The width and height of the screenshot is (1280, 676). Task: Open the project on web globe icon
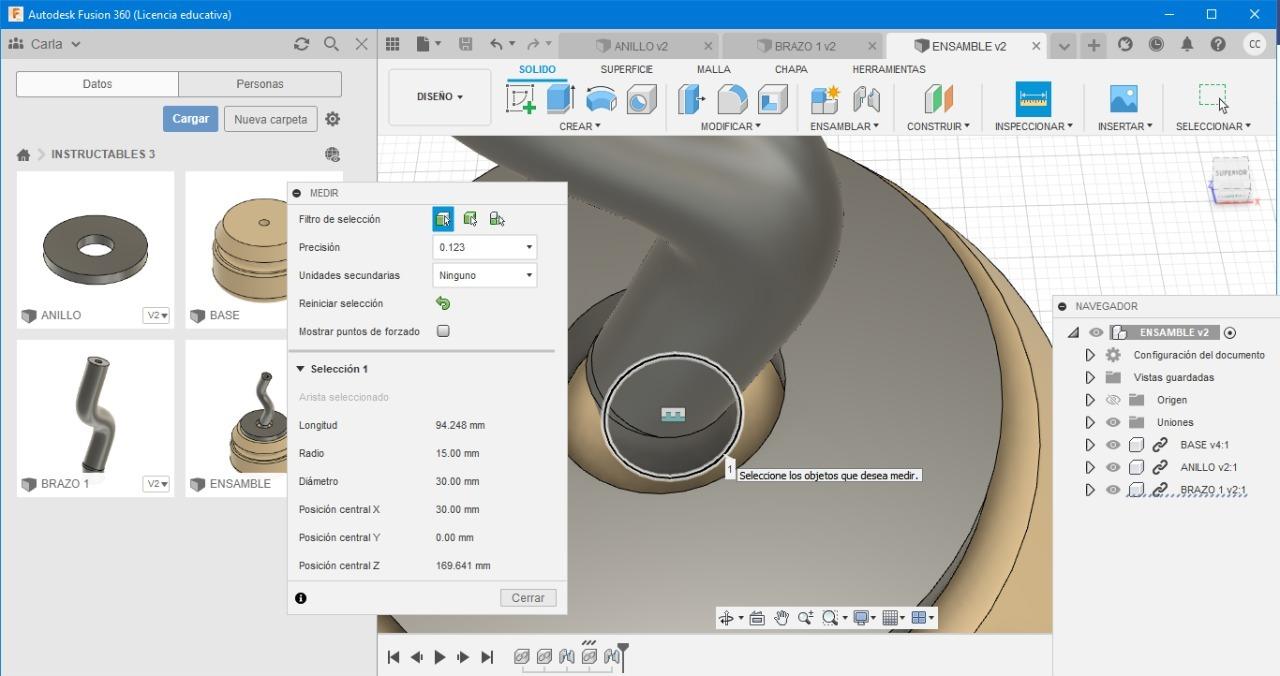tap(332, 154)
